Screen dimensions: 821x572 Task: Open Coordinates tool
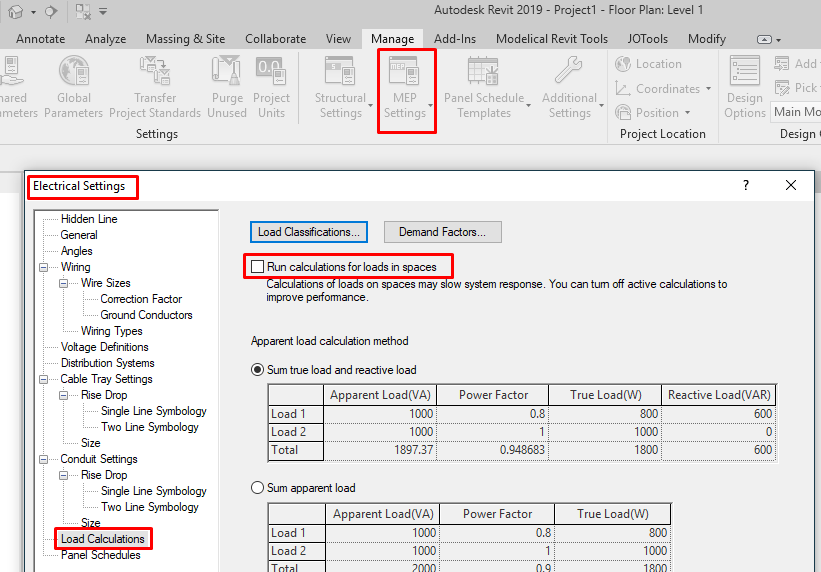tap(658, 89)
